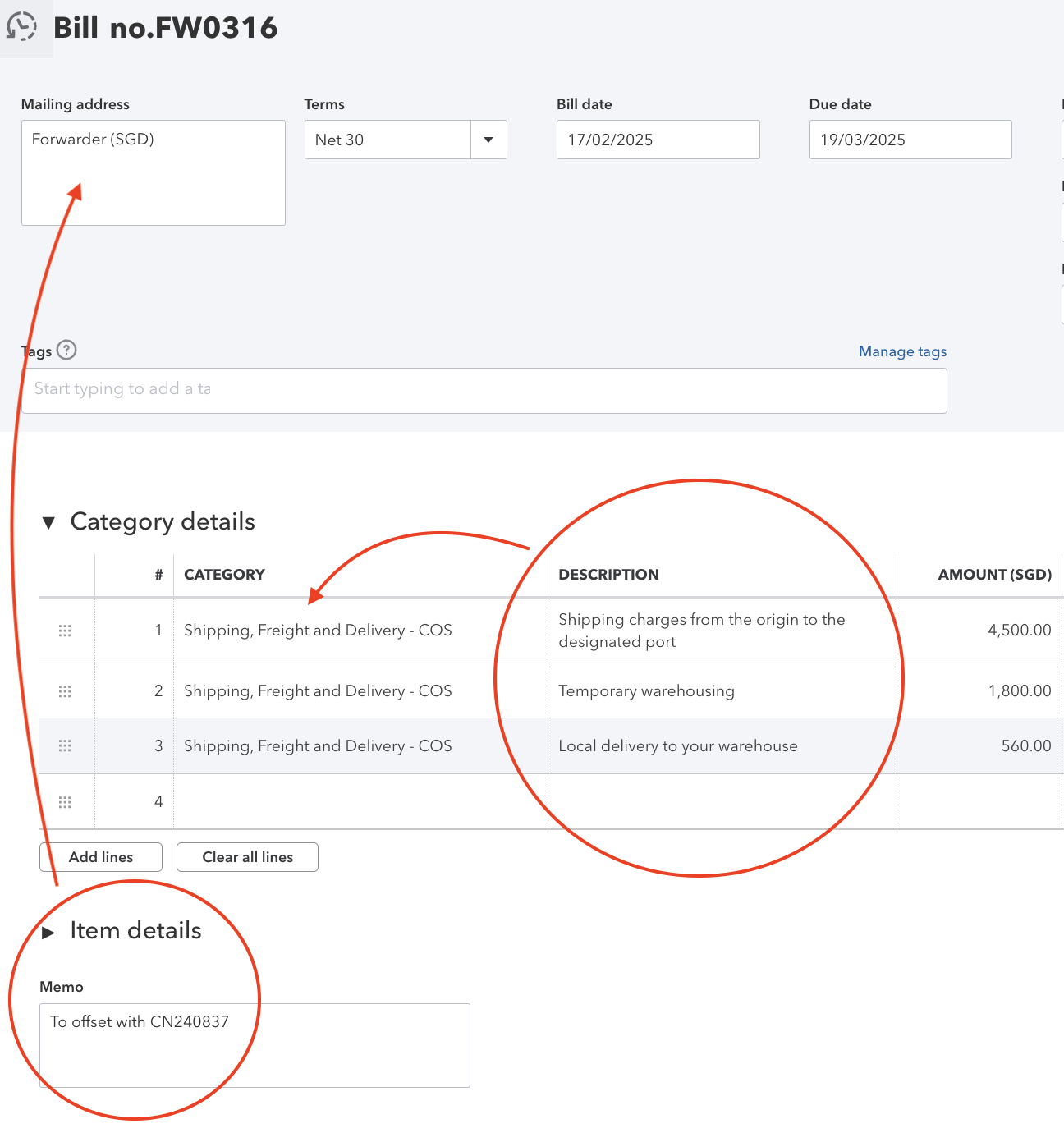The image size is (1064, 1133).
Task: Open the Manage tags link
Action: click(901, 351)
